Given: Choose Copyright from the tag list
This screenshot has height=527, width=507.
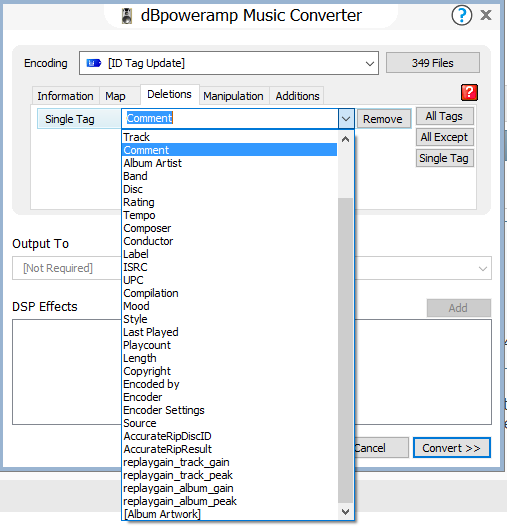Looking at the screenshot, I should (229, 371).
